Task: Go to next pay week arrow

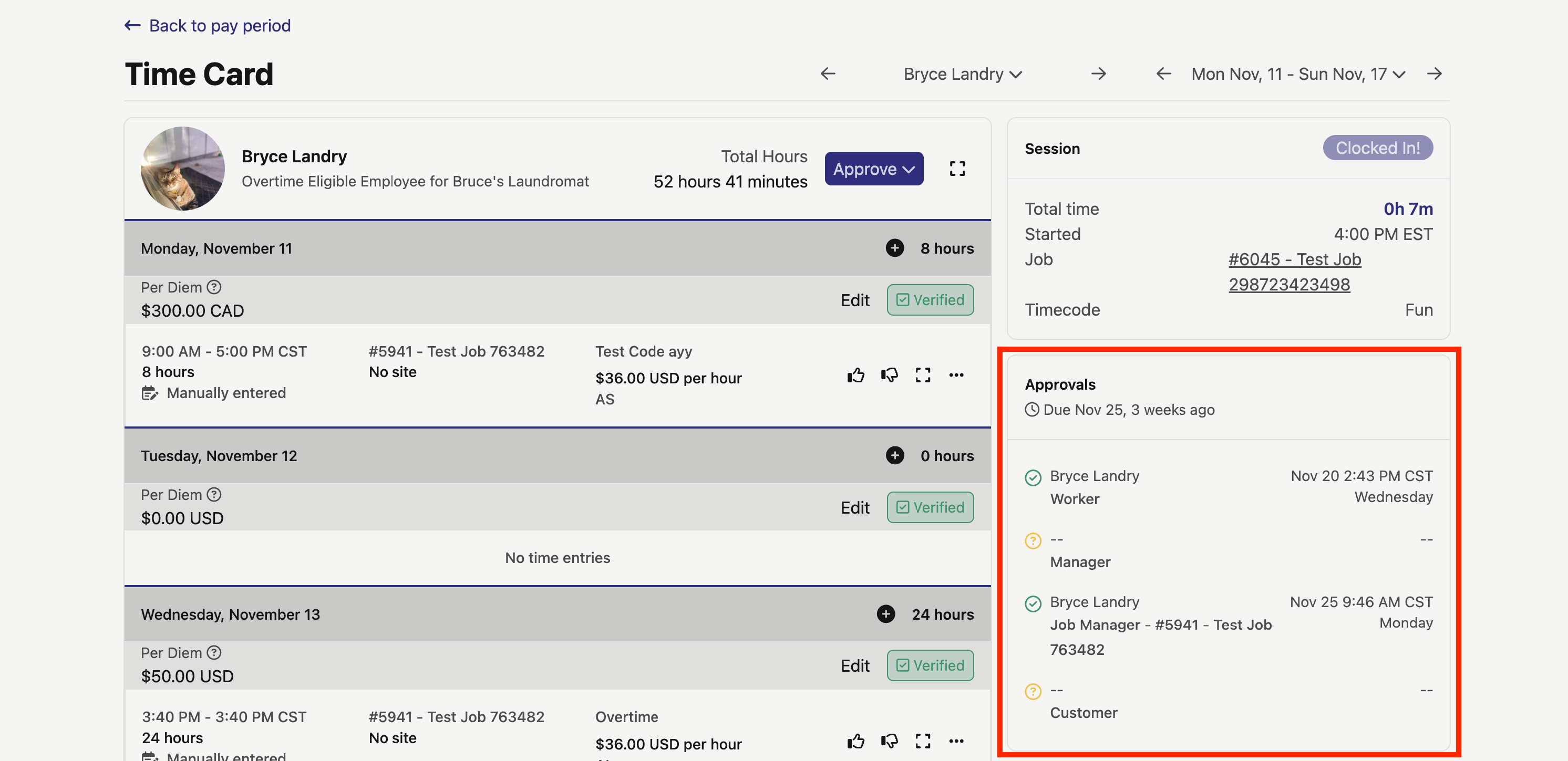Action: point(1434,74)
